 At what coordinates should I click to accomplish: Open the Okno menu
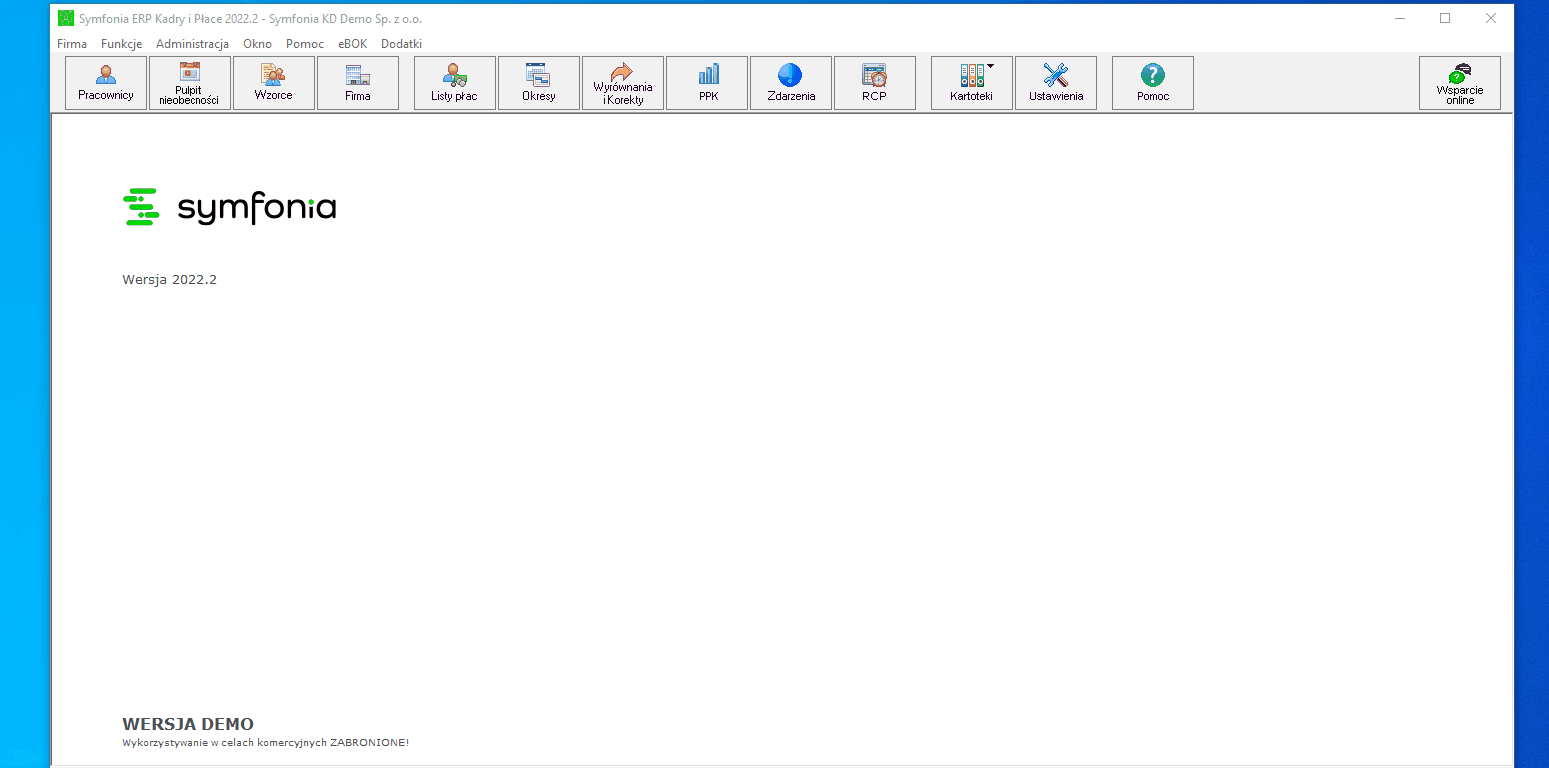257,44
